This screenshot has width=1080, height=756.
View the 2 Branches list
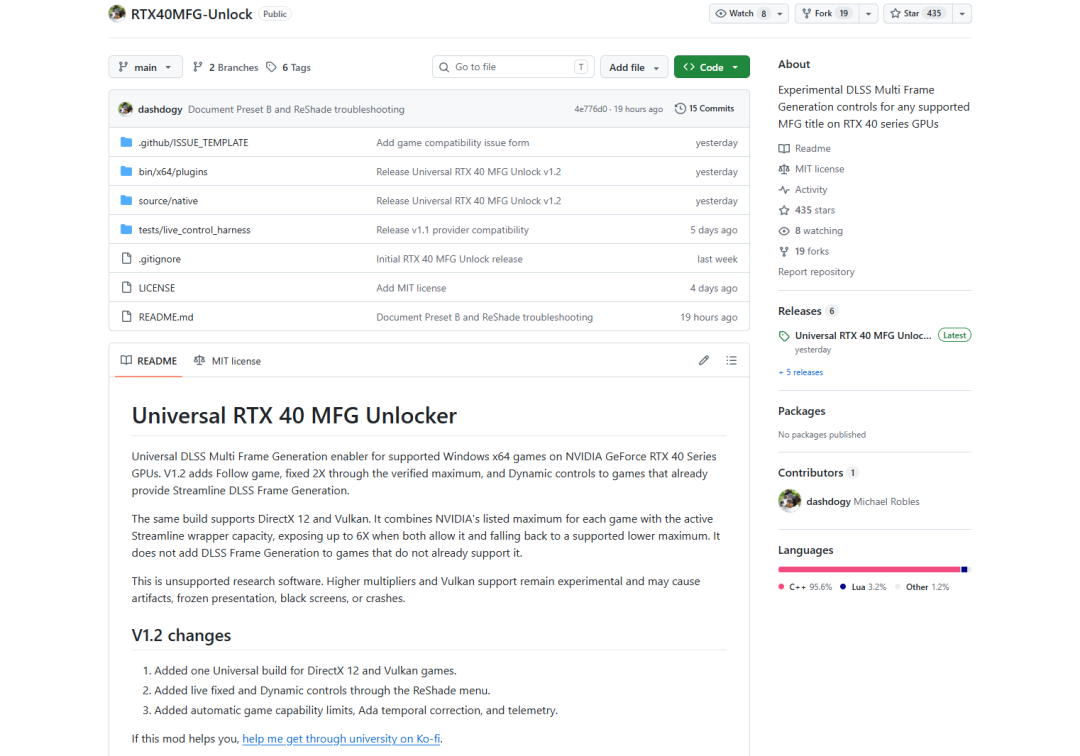click(x=225, y=67)
